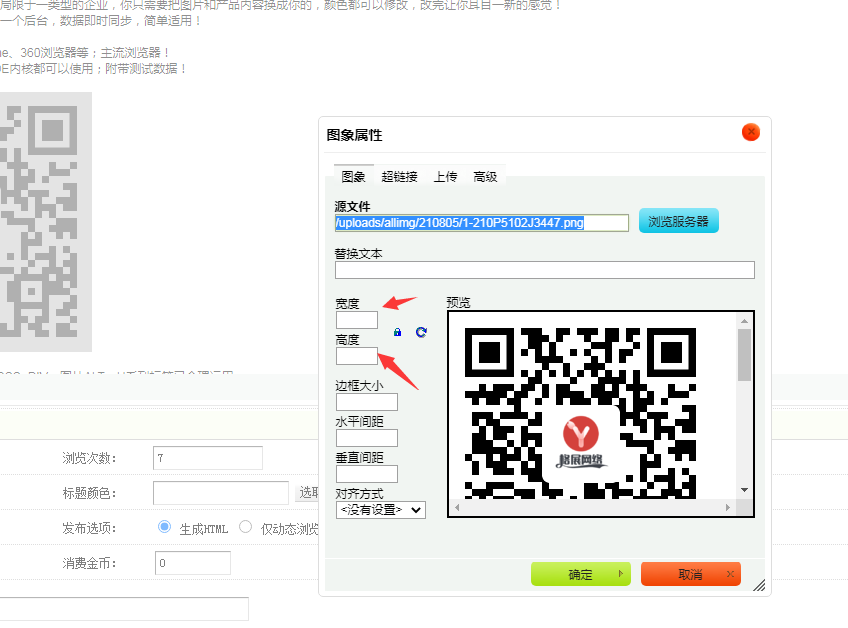Viewport: 848px width, 628px height.
Task: Click the preview scroll down arrow
Action: click(x=744, y=490)
